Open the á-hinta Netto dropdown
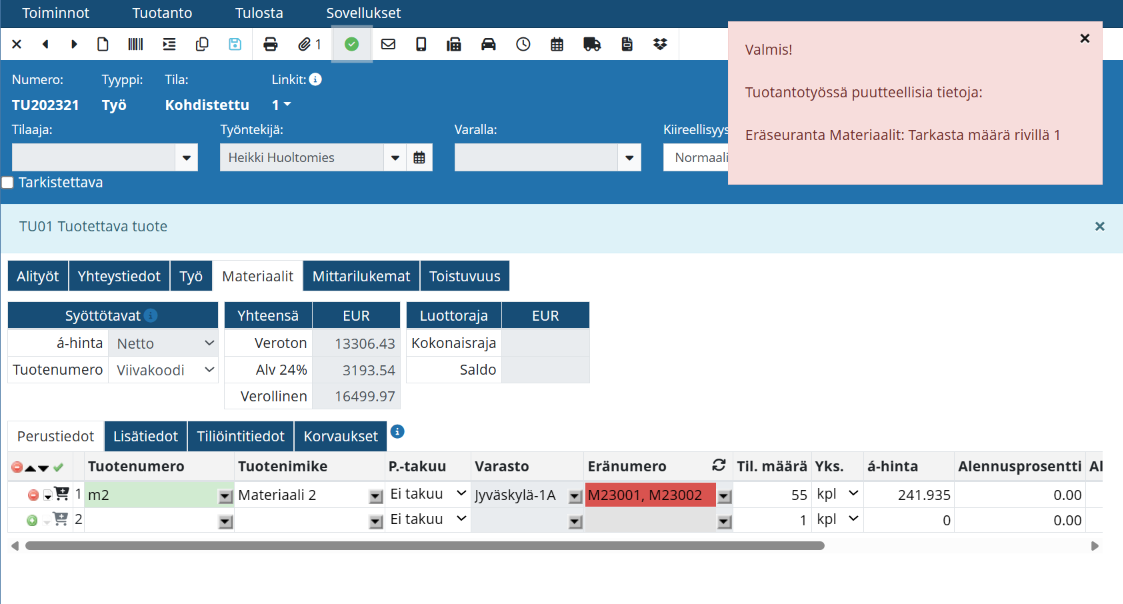 click(164, 343)
